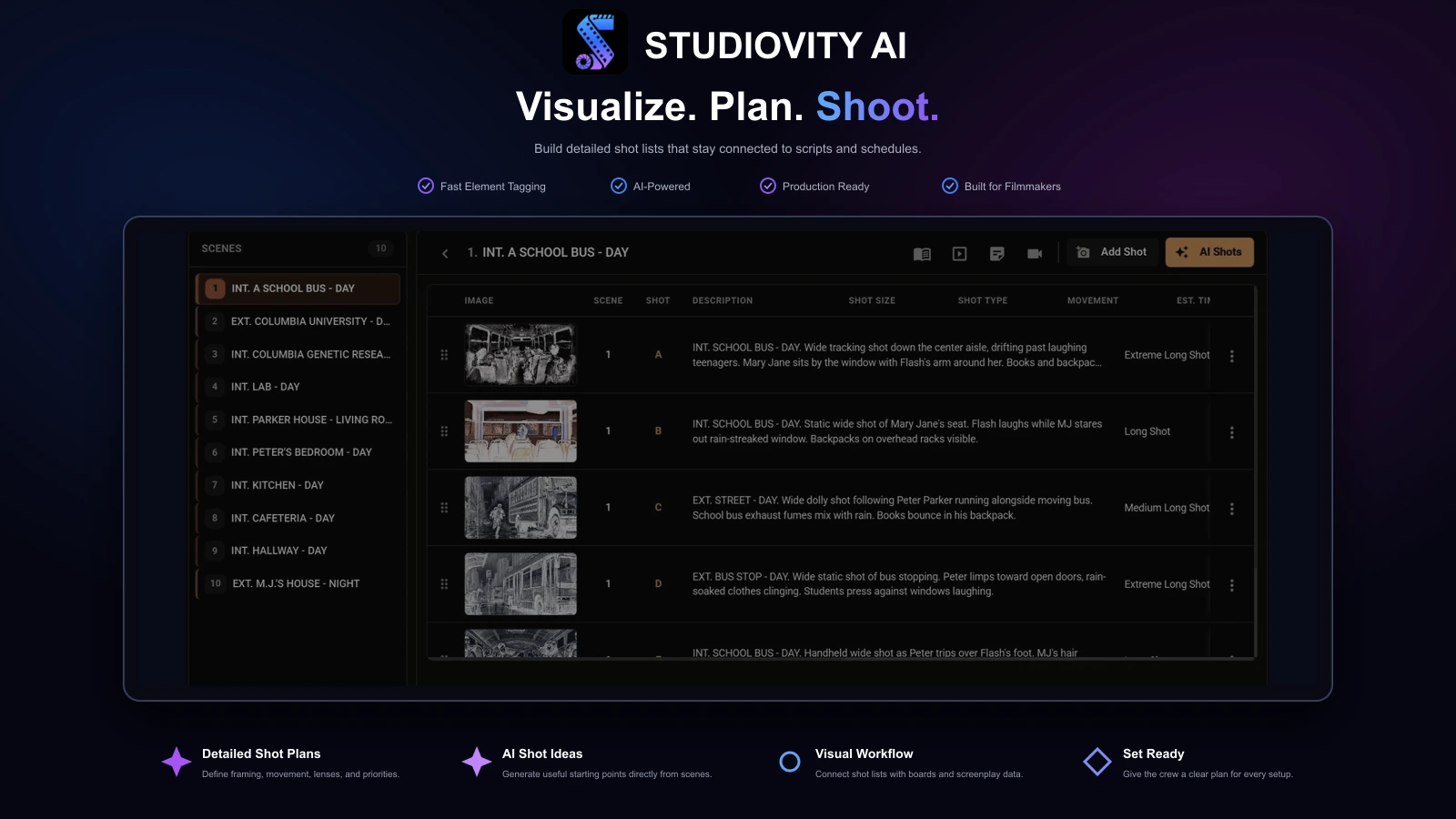
Task: Click the Add Shot button
Action: coord(1111,252)
